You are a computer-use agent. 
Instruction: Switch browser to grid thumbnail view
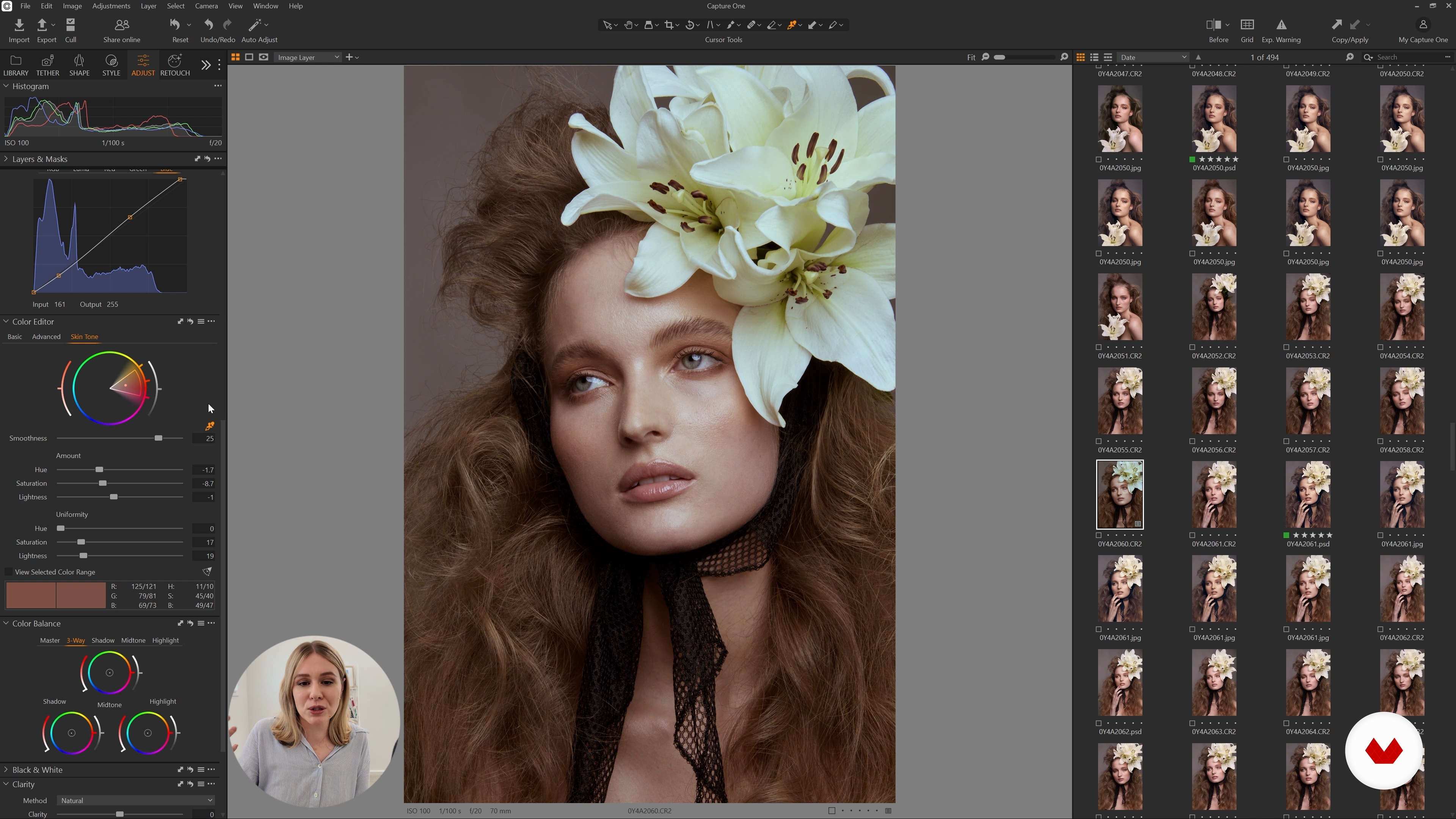[1080, 57]
